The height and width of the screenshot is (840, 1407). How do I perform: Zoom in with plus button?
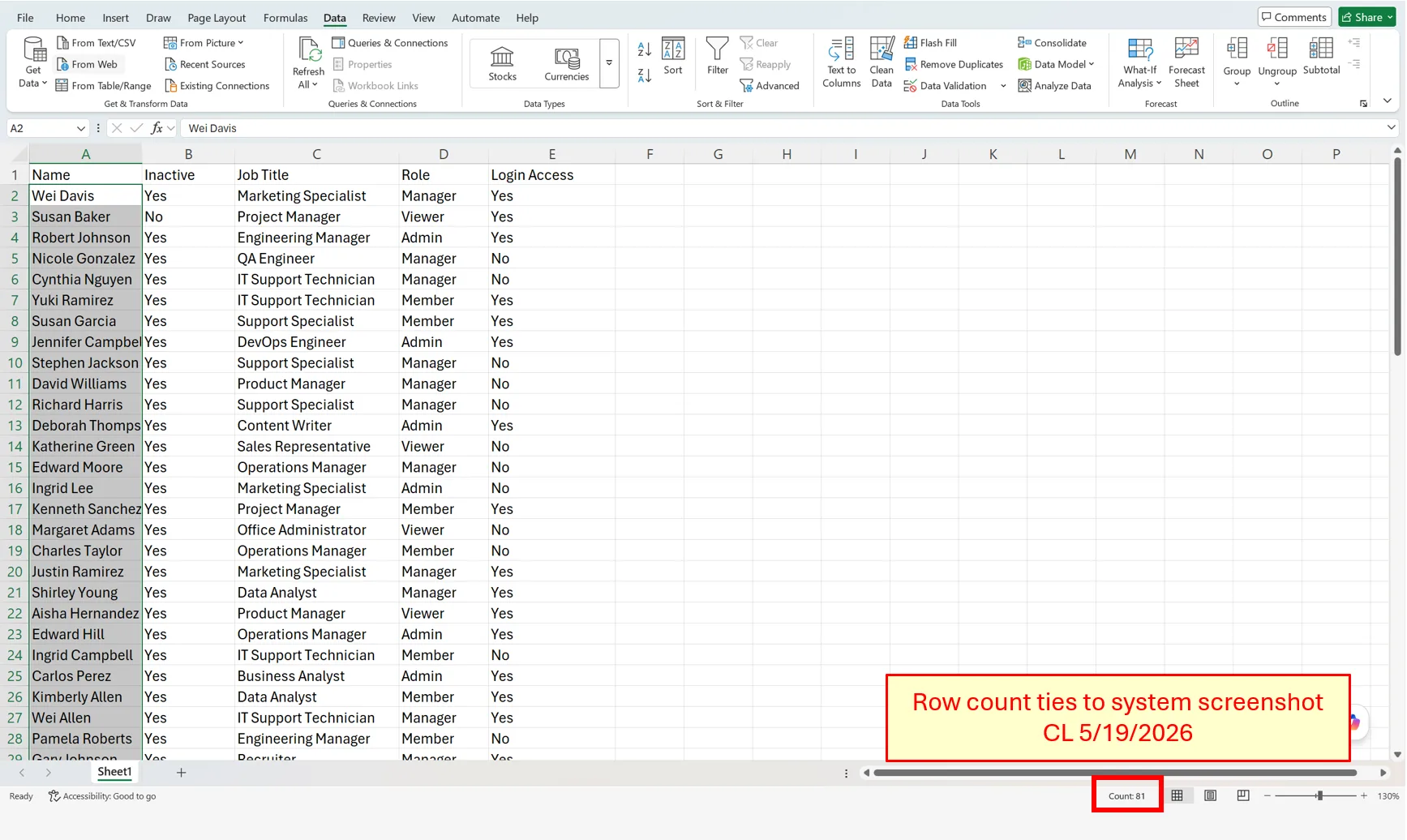coord(1364,796)
